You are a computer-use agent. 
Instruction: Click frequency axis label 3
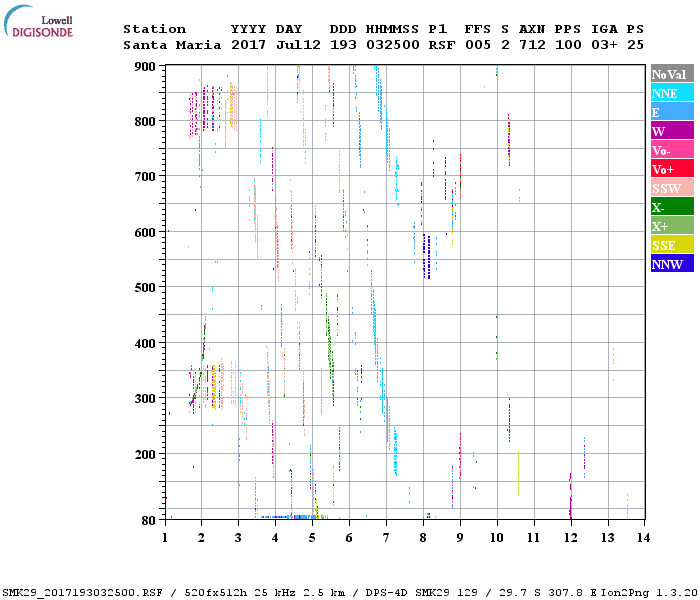pos(238,538)
